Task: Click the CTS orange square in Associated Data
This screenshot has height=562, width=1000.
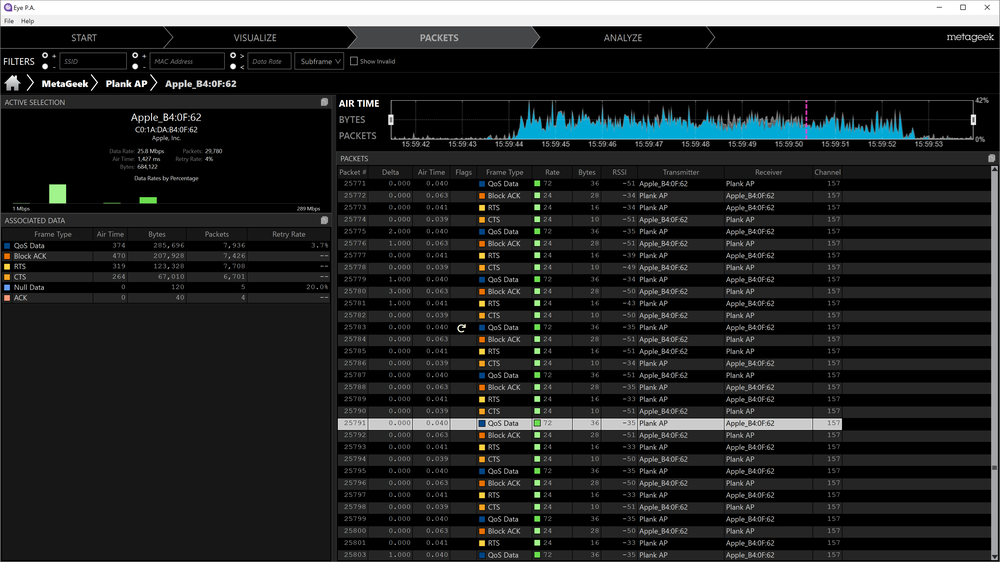Action: coord(7,277)
